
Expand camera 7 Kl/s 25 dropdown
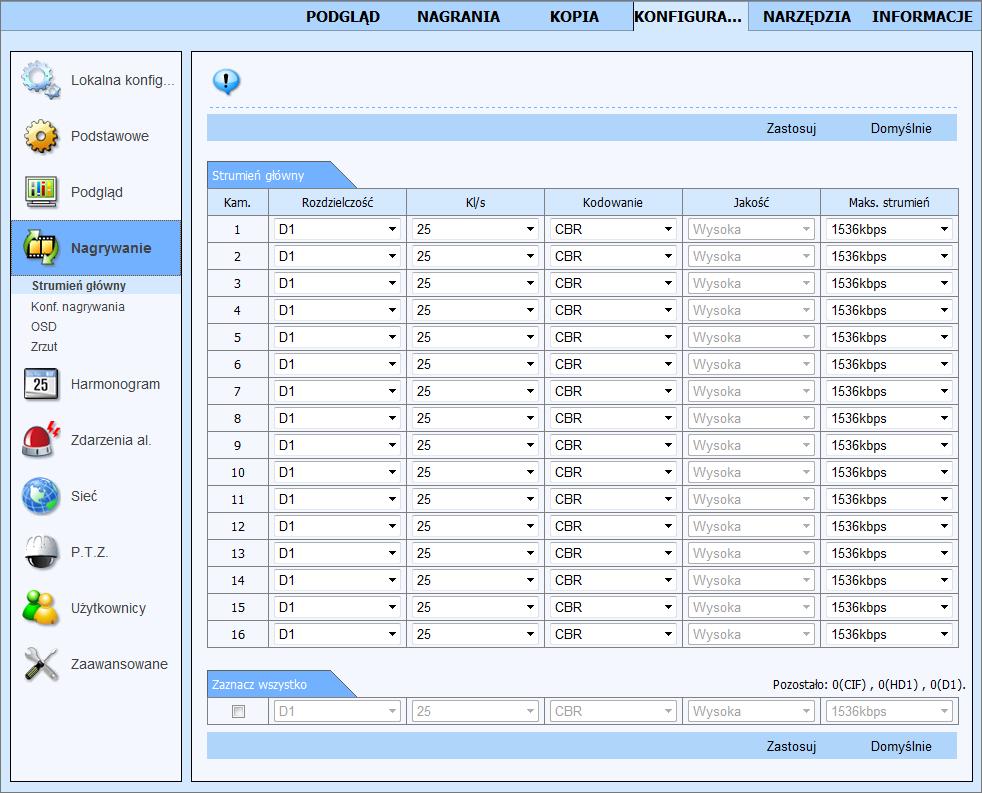click(x=475, y=391)
